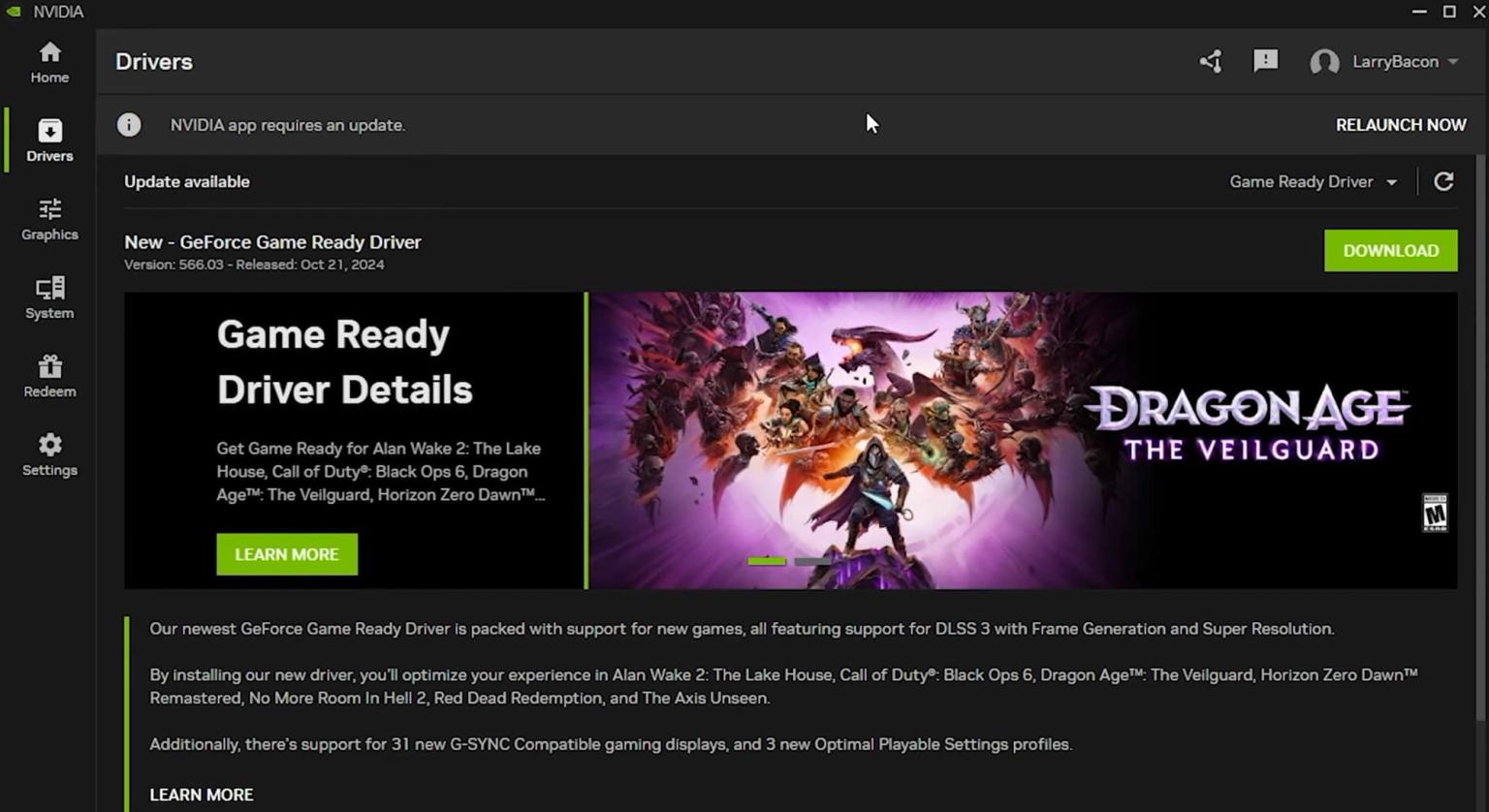This screenshot has width=1489, height=812.
Task: Click the 'Update available' heading
Action: [187, 182]
